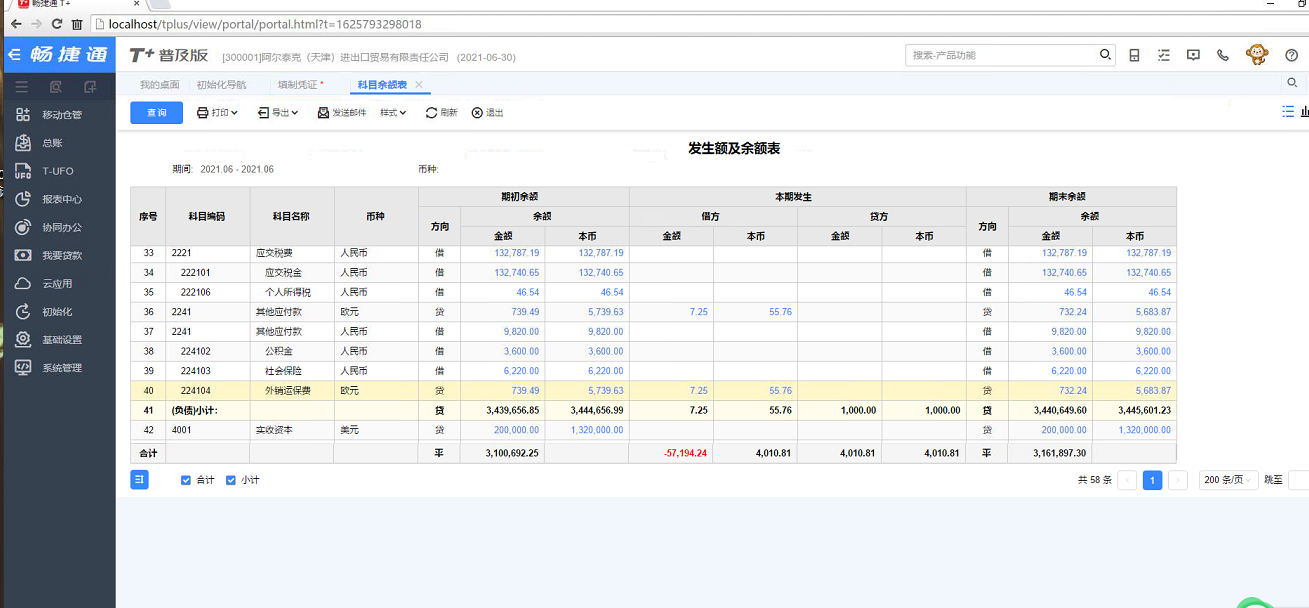Collapse sidebar via 畅捷通 arrow icon

click(15, 55)
